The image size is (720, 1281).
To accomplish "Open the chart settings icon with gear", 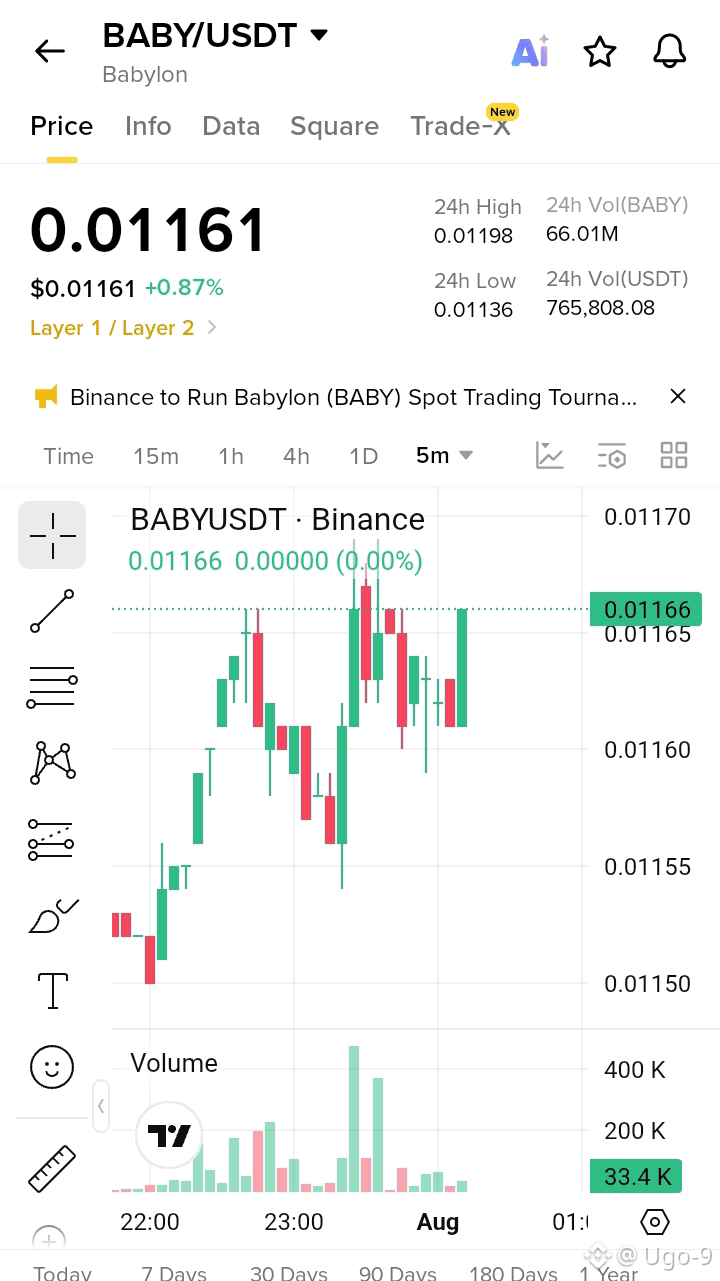I will tap(612, 456).
